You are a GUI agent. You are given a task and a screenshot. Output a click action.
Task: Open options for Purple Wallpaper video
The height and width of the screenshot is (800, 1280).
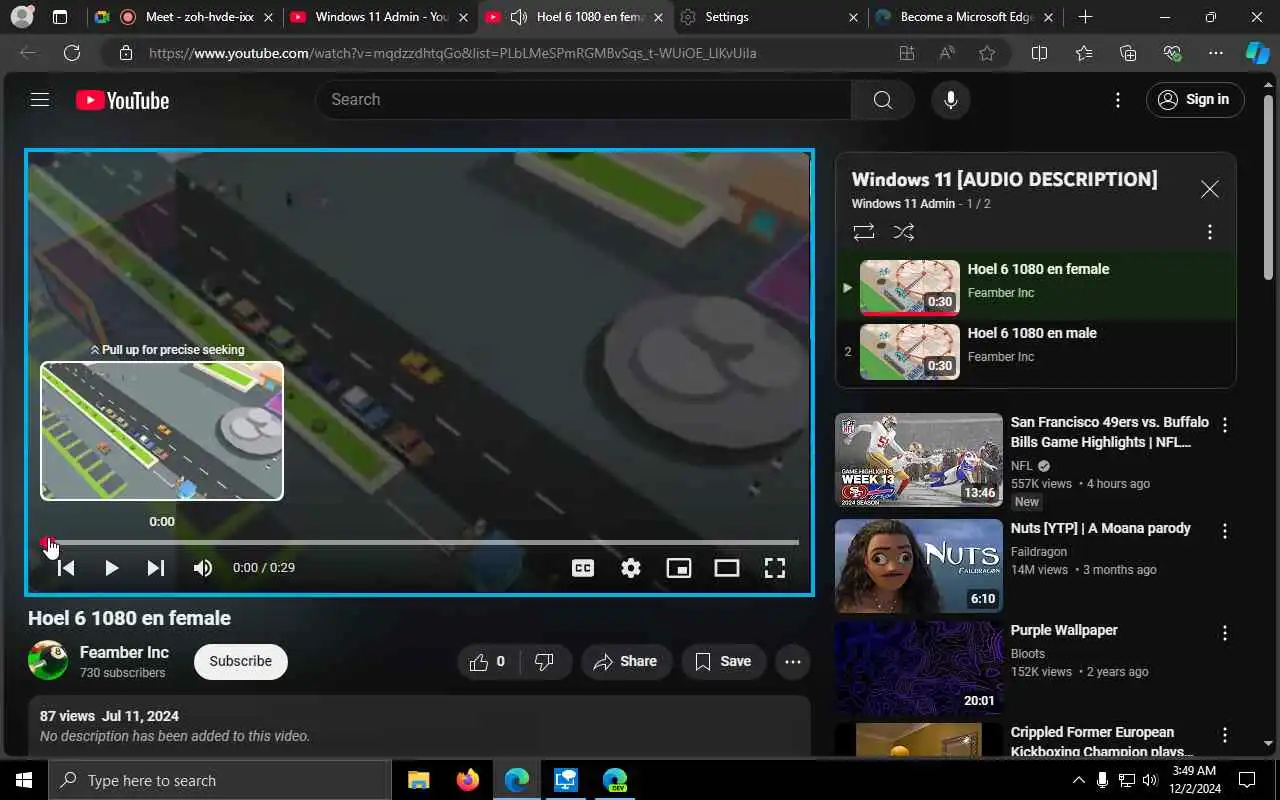tap(1225, 633)
